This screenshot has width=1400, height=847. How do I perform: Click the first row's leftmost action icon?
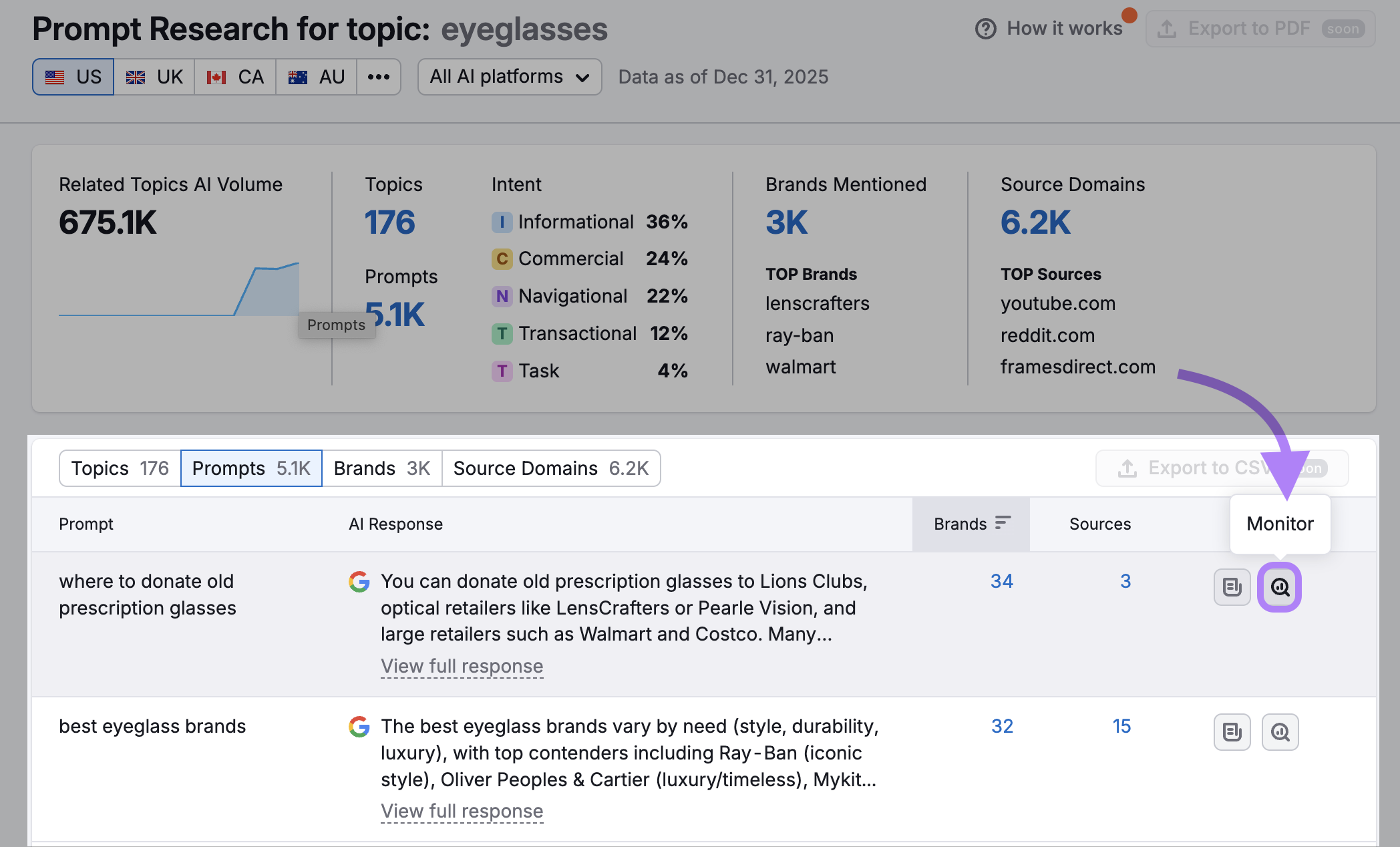click(1232, 587)
